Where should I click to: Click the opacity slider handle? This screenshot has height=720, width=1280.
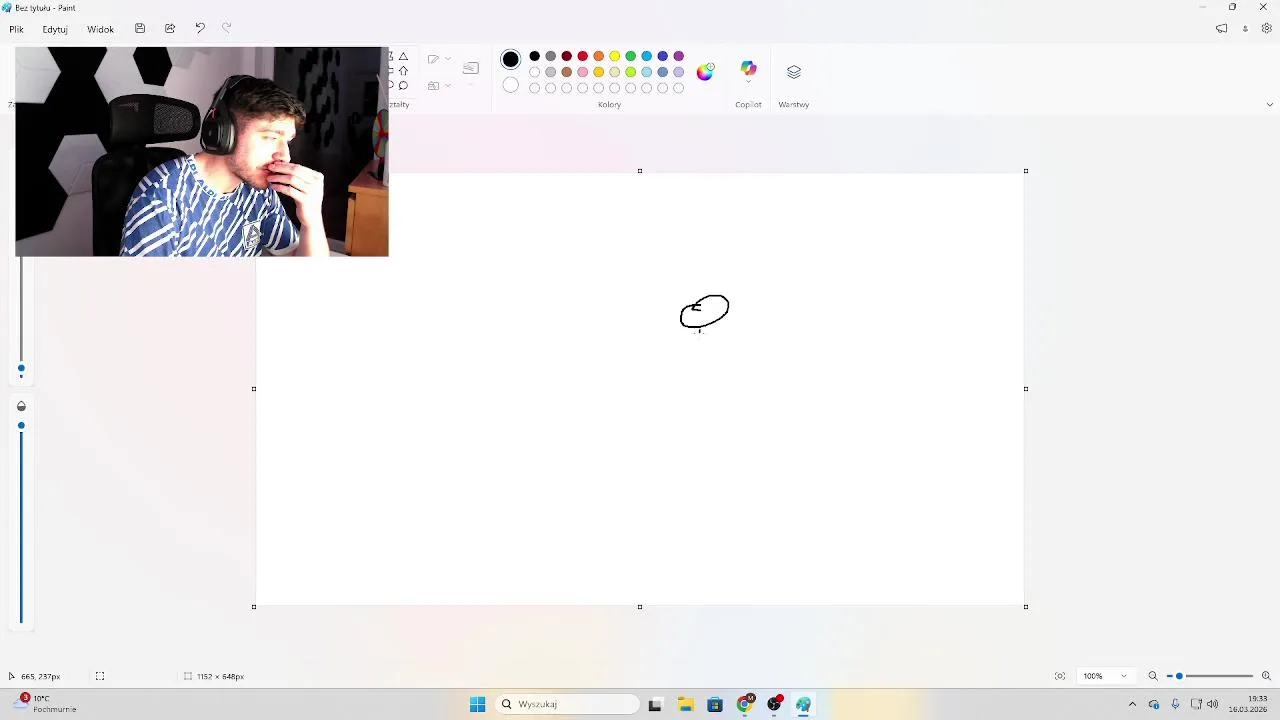[x=21, y=426]
